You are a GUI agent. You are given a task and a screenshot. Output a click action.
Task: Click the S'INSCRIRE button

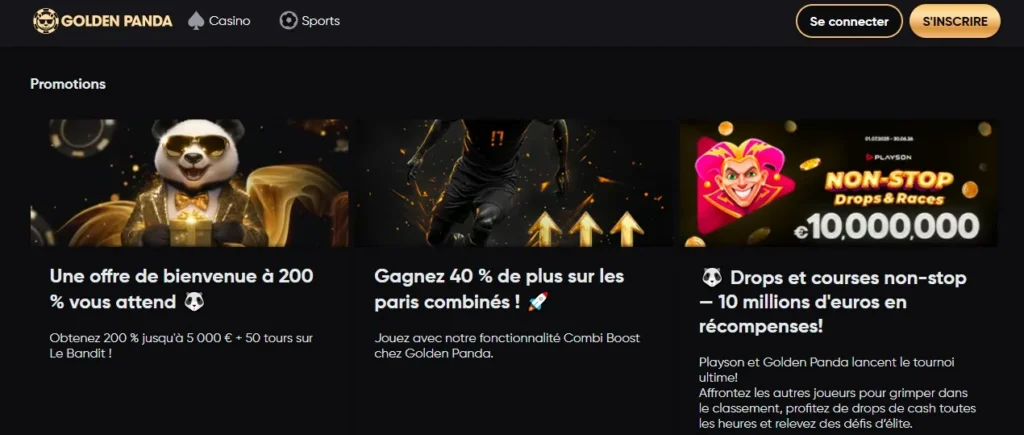(955, 21)
